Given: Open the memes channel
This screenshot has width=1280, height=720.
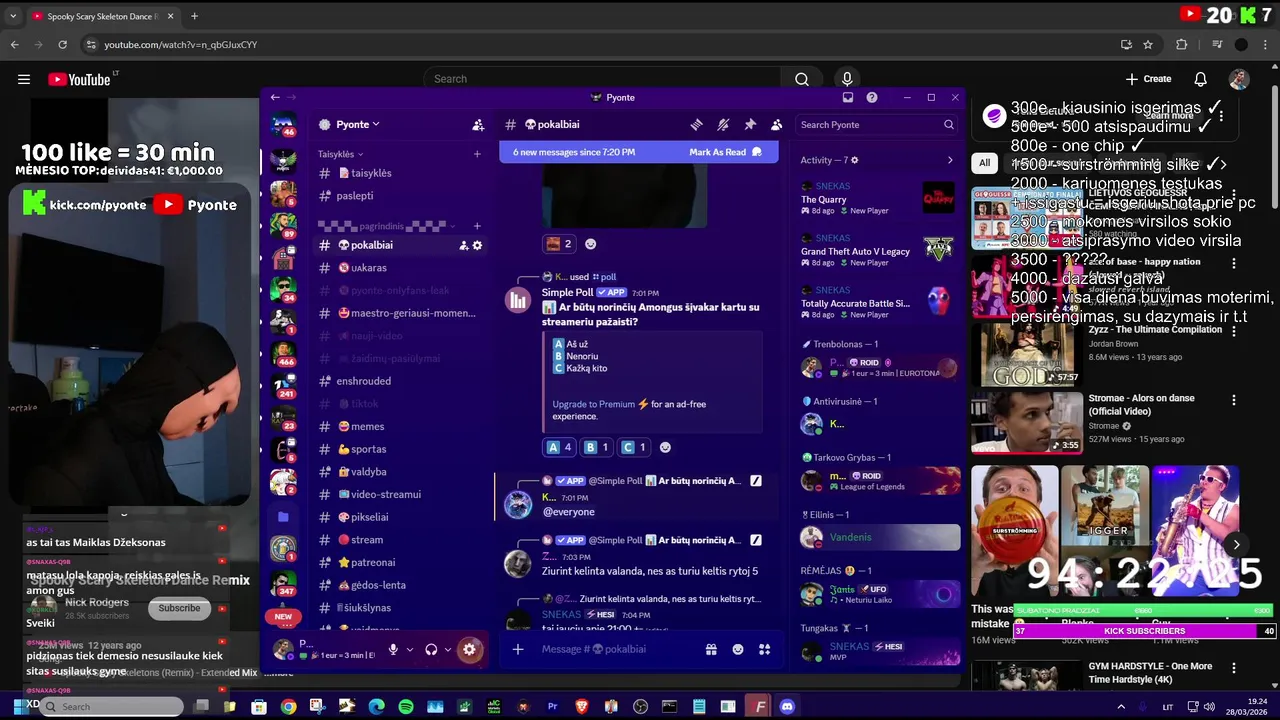Looking at the screenshot, I should tap(400, 426).
